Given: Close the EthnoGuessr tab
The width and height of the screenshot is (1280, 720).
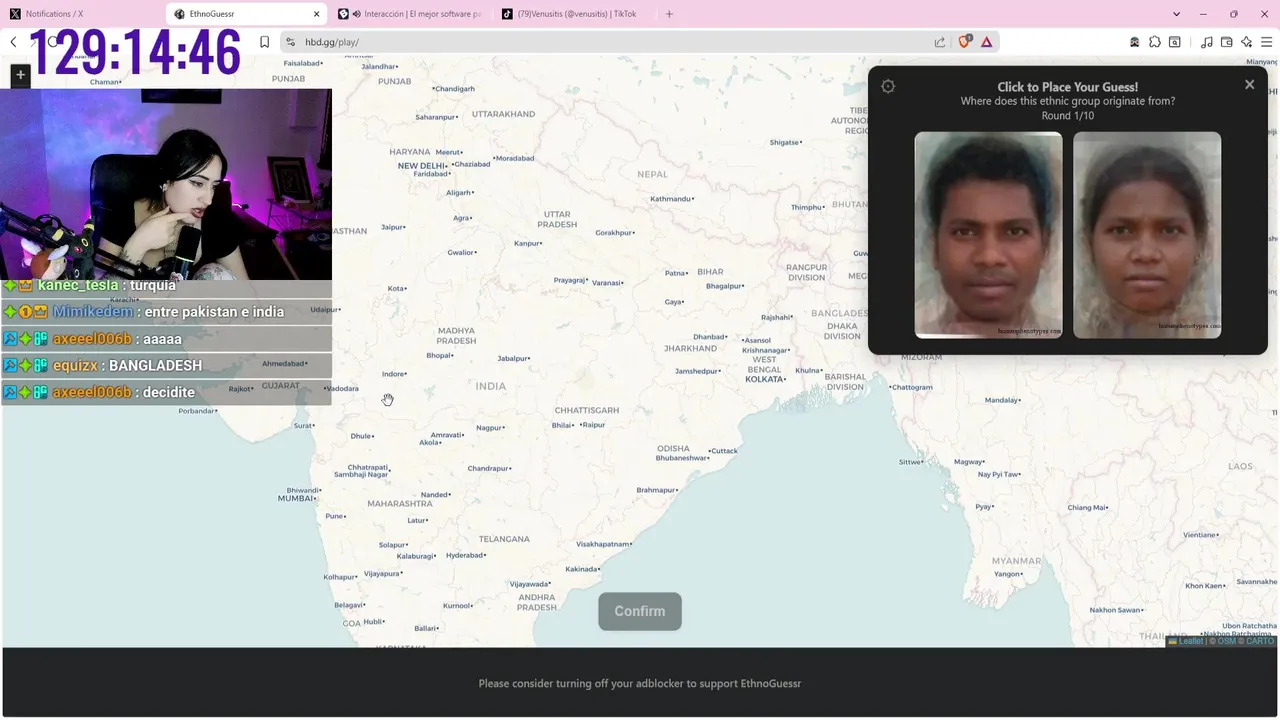Looking at the screenshot, I should tap(317, 14).
